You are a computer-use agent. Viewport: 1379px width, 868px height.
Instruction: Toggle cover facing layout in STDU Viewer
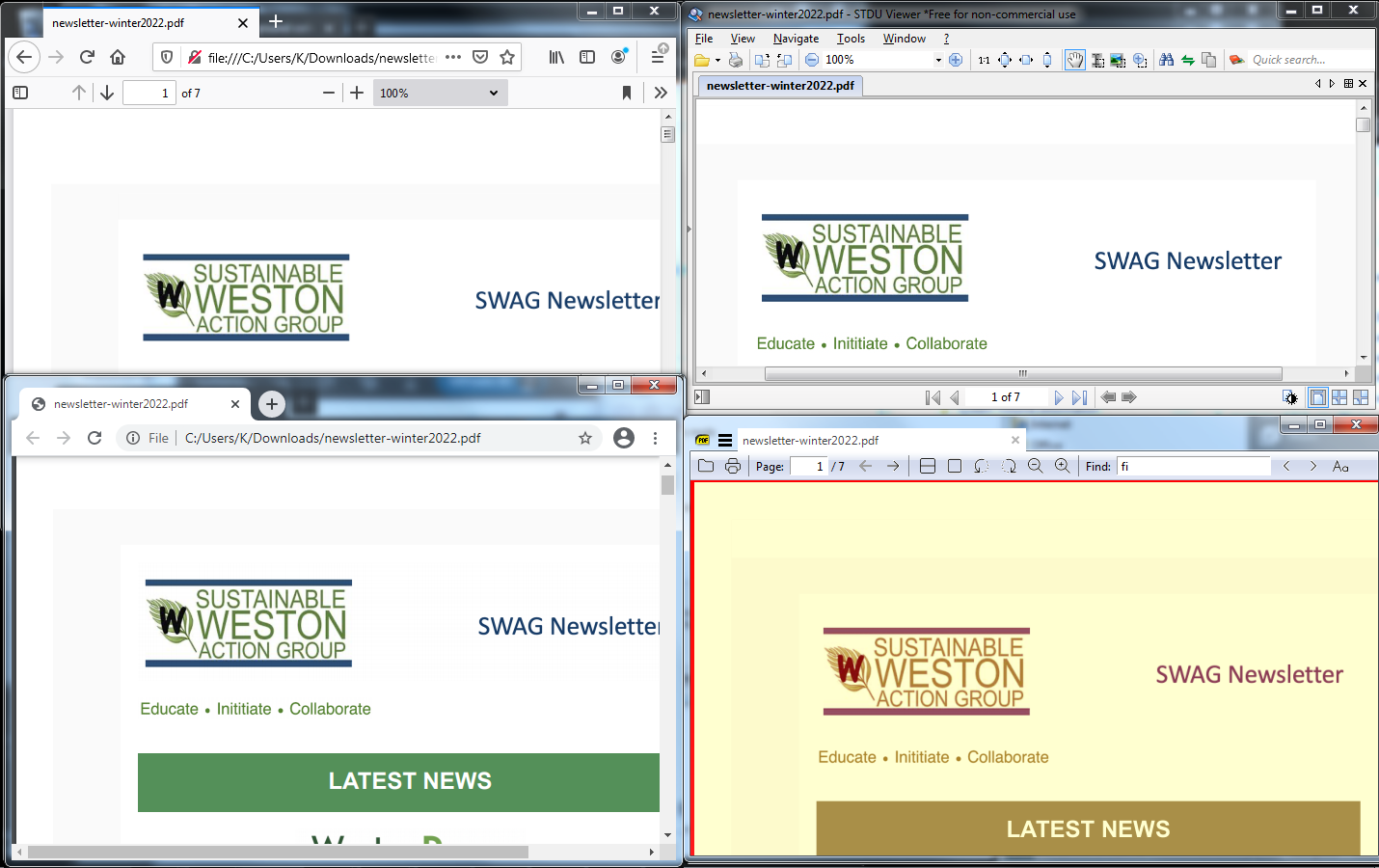(1361, 397)
